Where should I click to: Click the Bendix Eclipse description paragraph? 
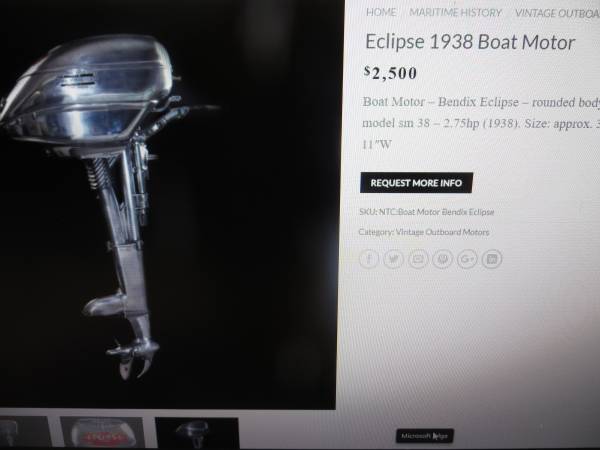coord(481,123)
